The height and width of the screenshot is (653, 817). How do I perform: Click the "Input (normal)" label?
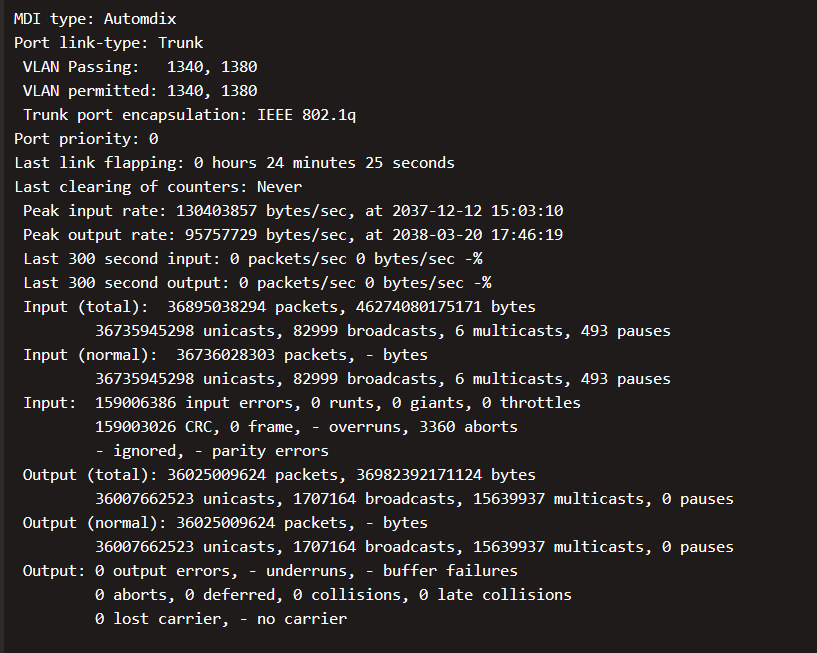[x=90, y=355]
